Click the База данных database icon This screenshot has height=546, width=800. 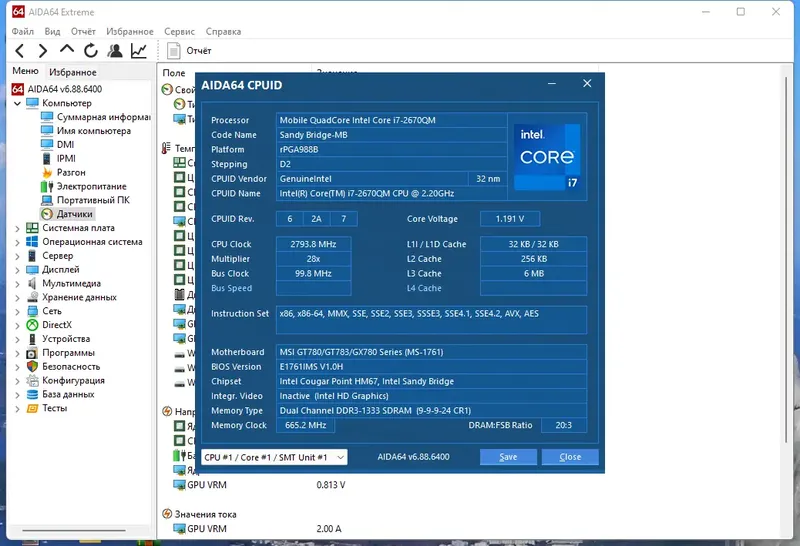pos(32,394)
